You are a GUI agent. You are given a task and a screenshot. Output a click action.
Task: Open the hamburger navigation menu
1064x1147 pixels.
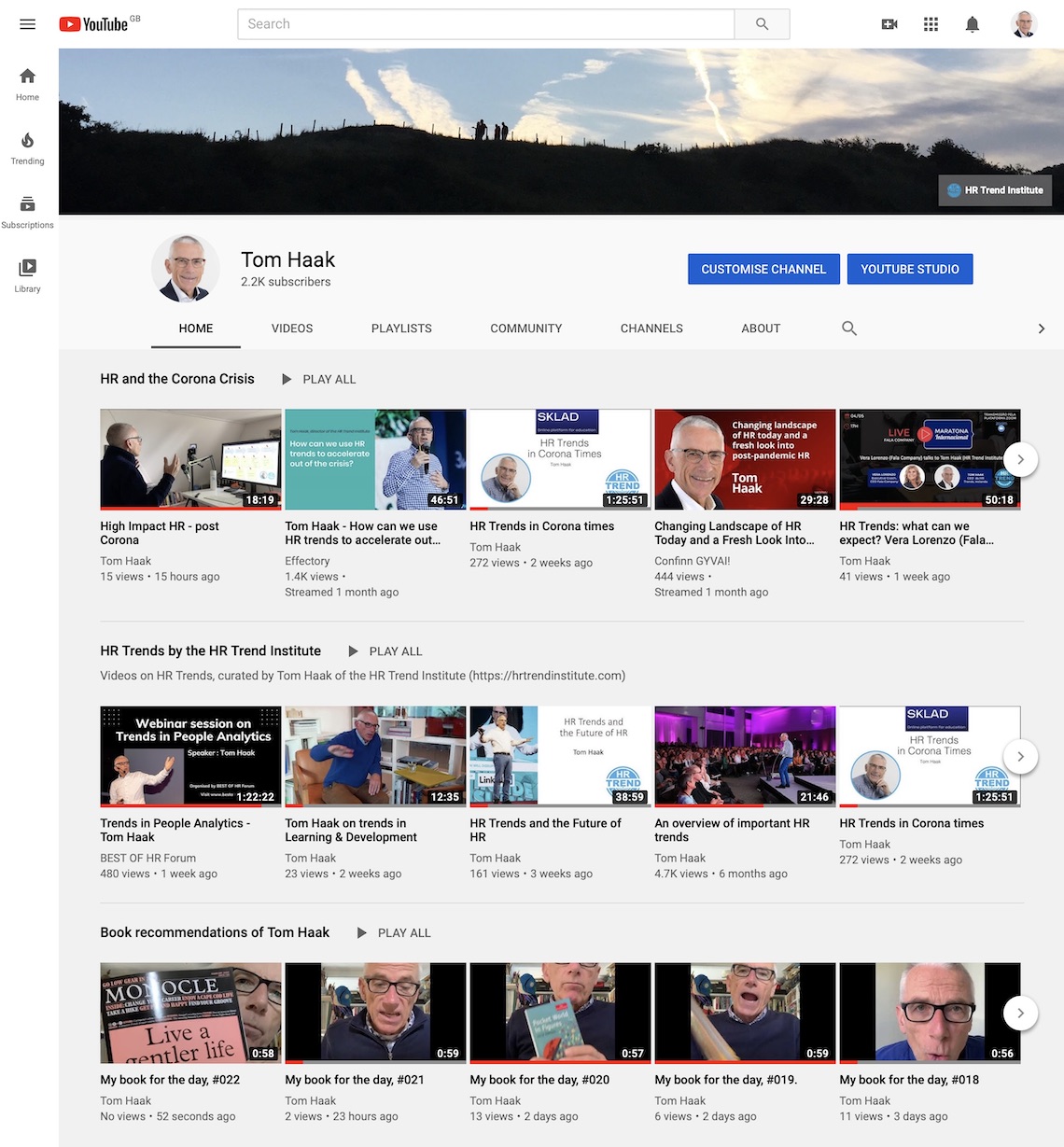(x=27, y=24)
